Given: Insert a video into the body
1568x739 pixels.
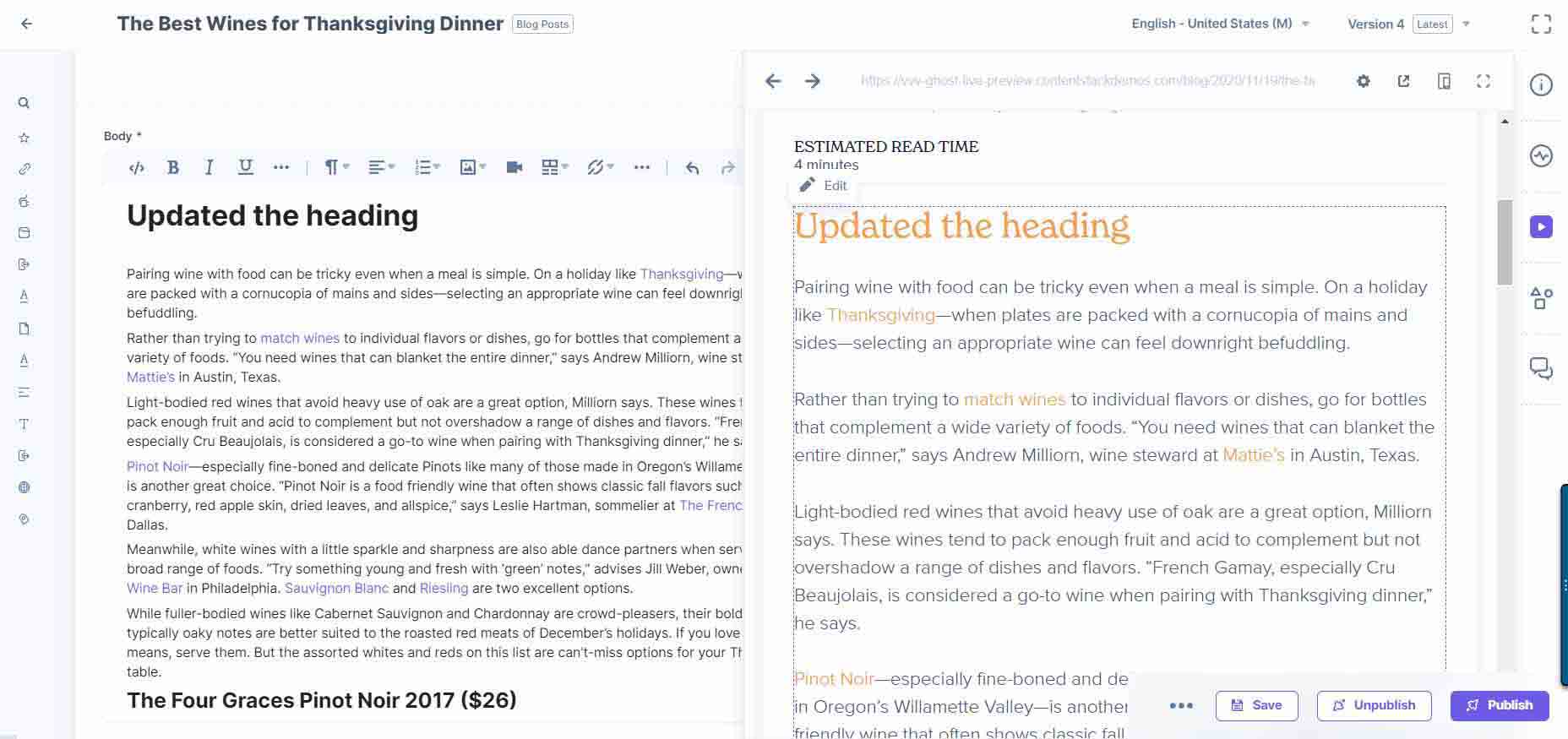Looking at the screenshot, I should click(x=514, y=167).
